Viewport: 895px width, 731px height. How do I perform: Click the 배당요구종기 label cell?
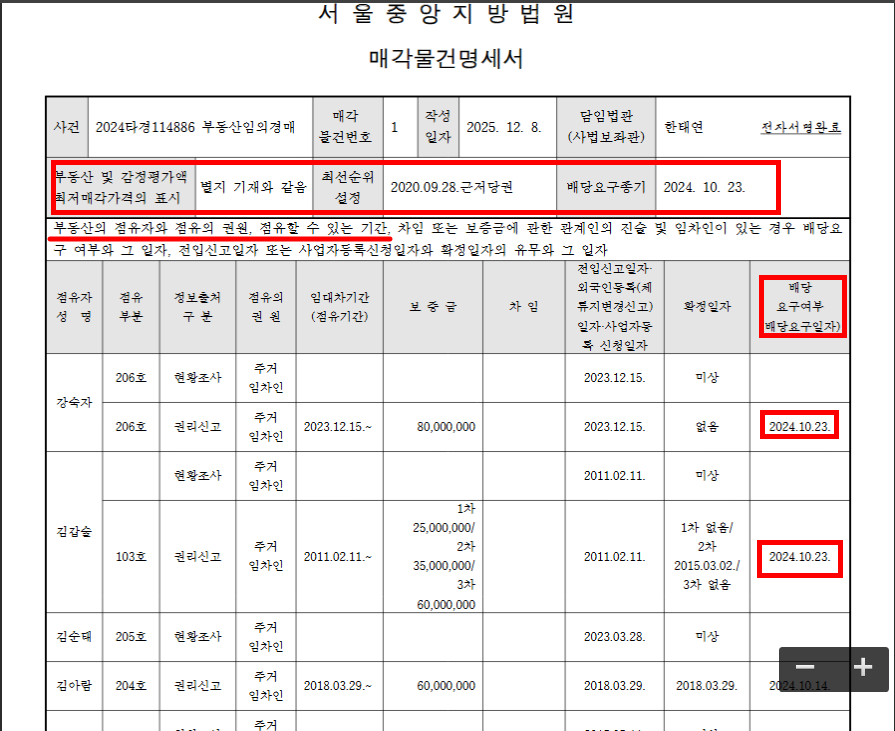tap(606, 187)
